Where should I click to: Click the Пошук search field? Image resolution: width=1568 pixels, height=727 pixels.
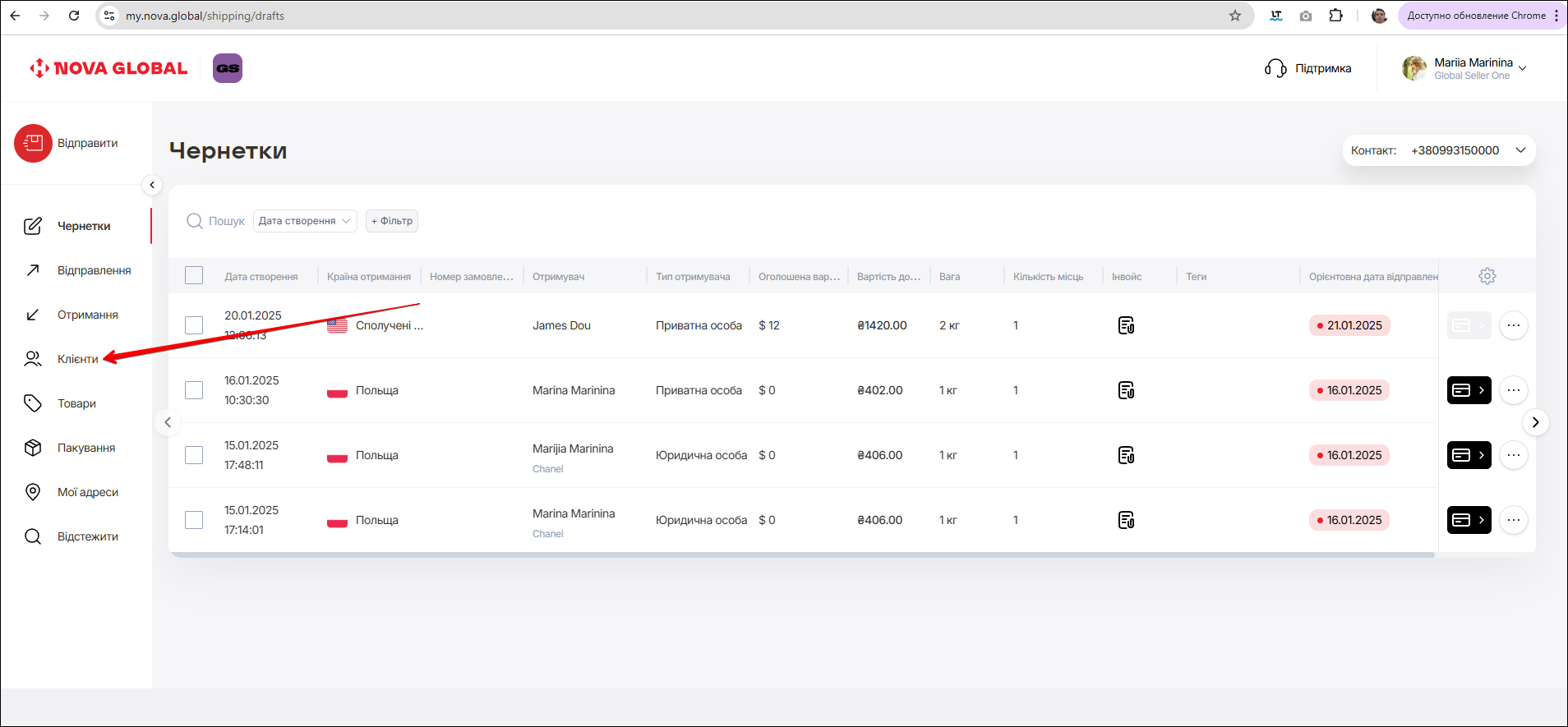click(225, 221)
